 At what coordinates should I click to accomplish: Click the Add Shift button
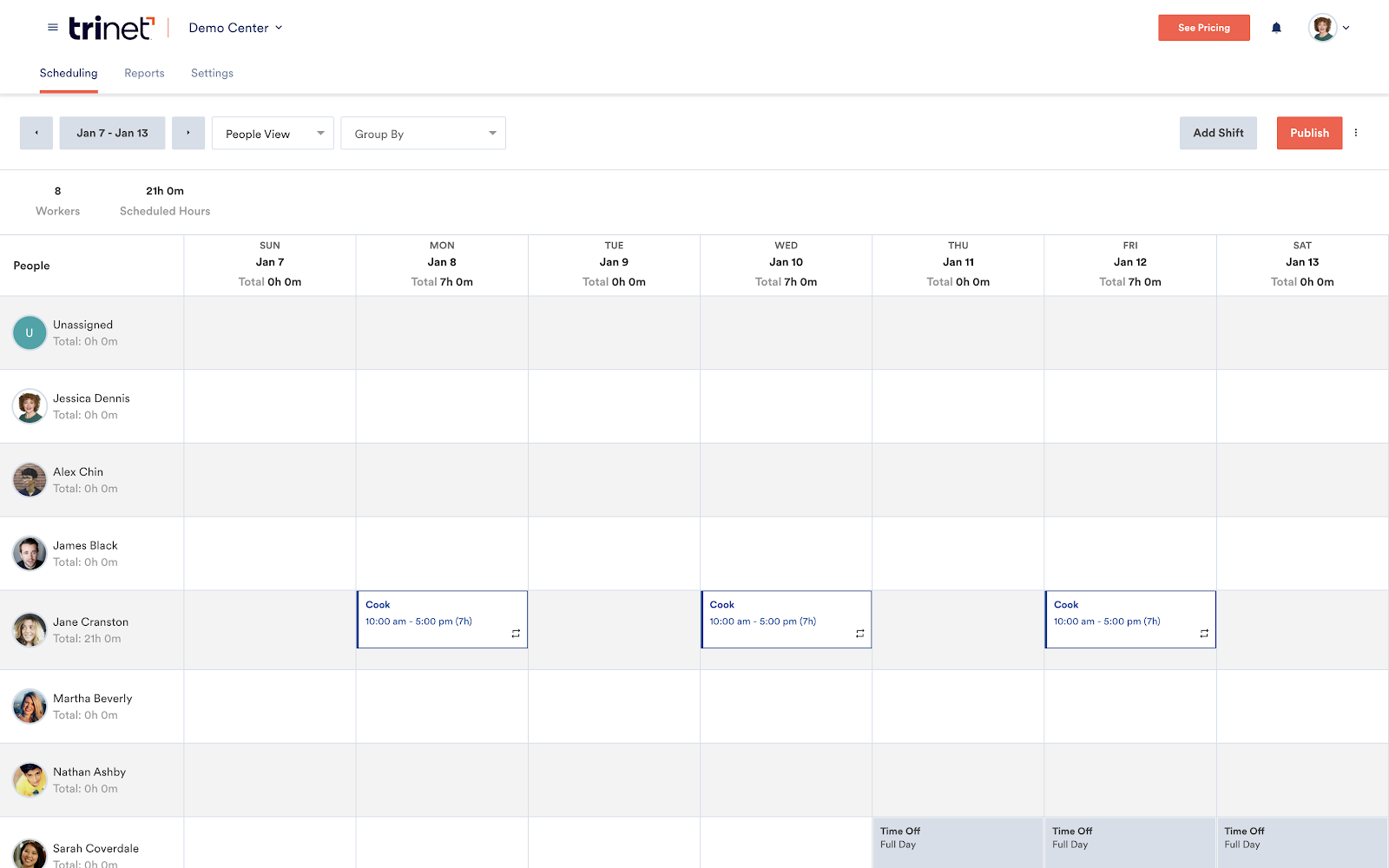point(1218,133)
